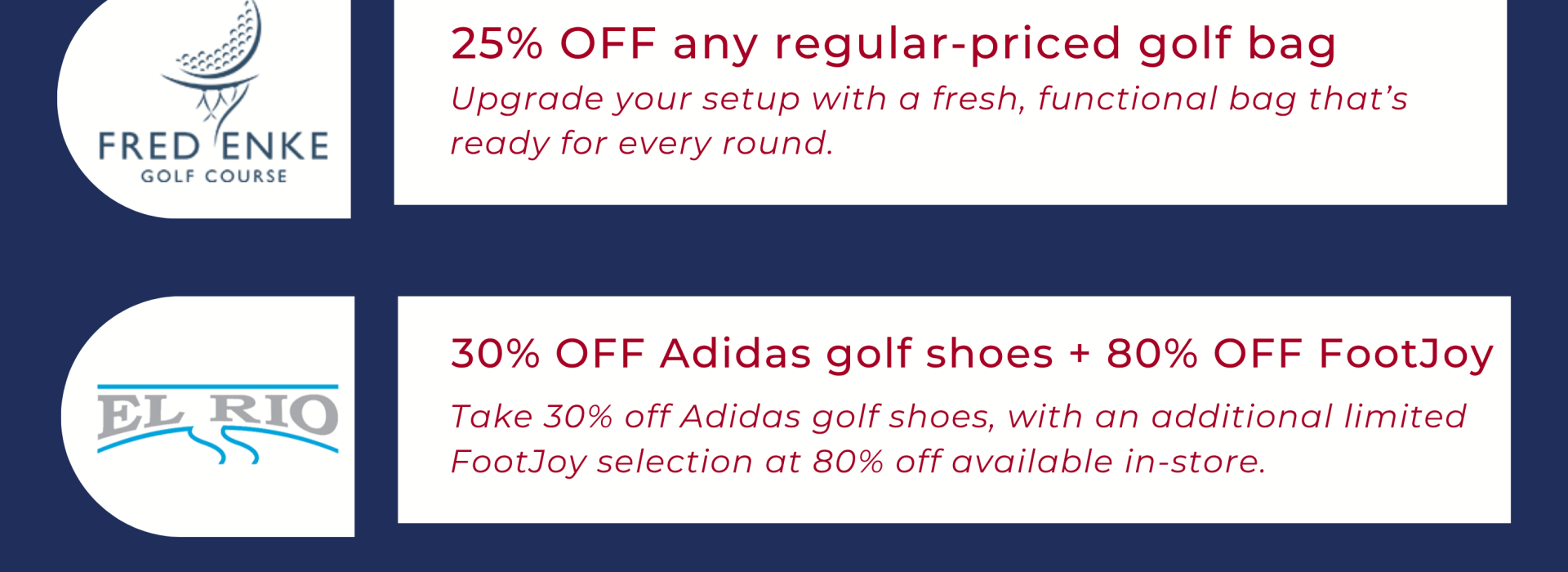
Task: Click the blue line above El Rio lettering
Action: (218, 387)
